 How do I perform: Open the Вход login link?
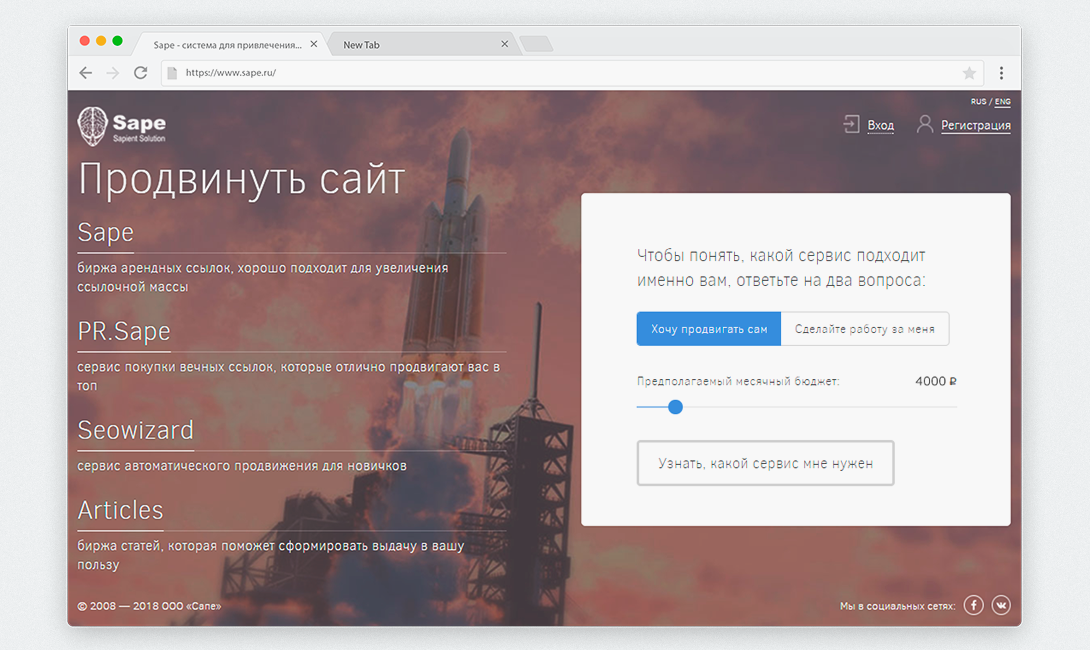click(x=880, y=125)
